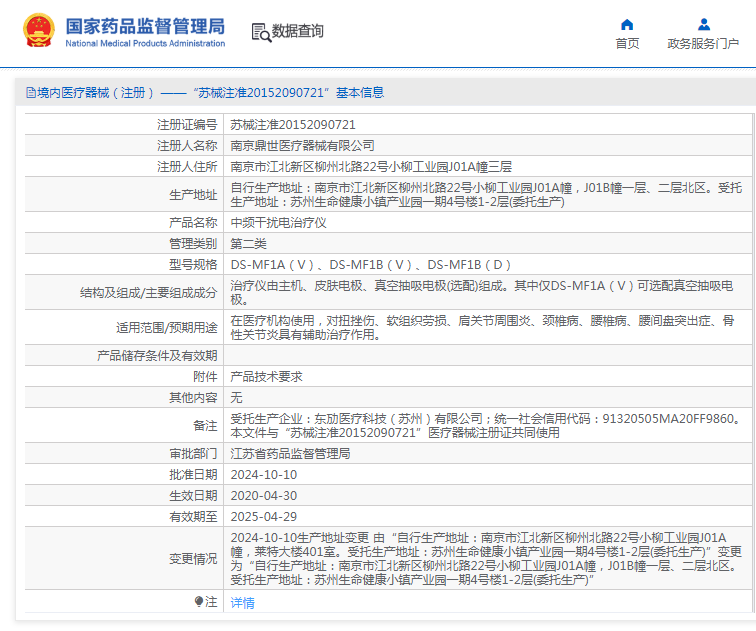Click the 变更情况 label
The height and width of the screenshot is (631, 756).
coord(193,559)
